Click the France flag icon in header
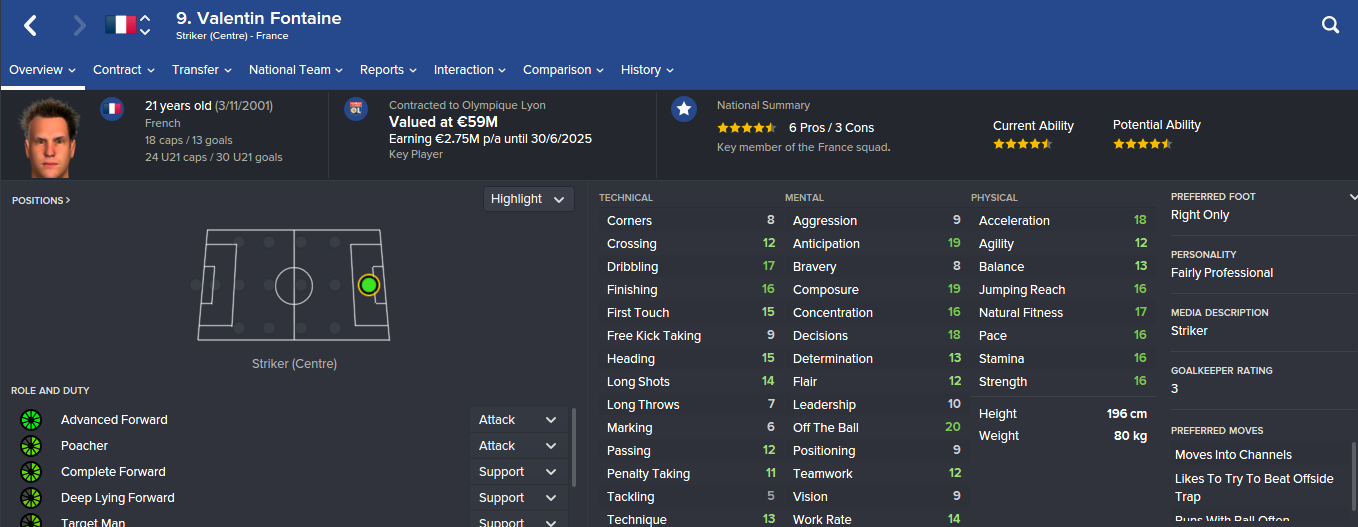 point(120,25)
